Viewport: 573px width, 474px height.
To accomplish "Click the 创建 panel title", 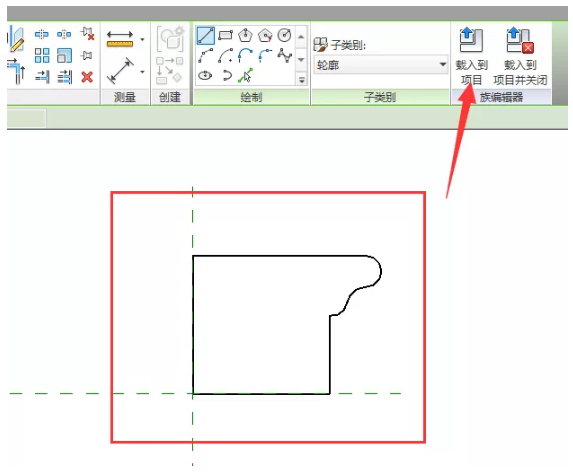I will (170, 97).
